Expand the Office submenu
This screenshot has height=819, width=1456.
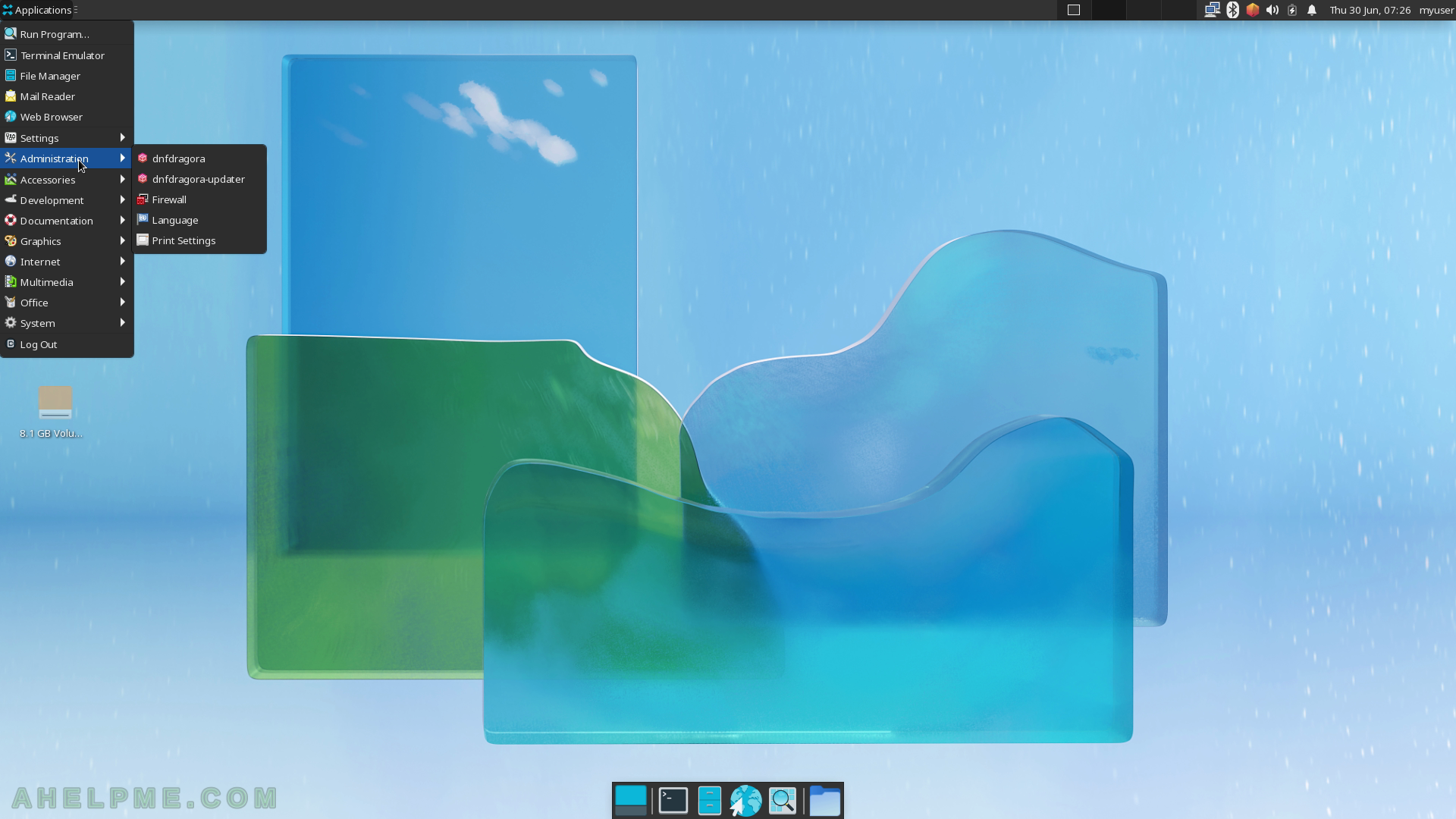coord(67,303)
